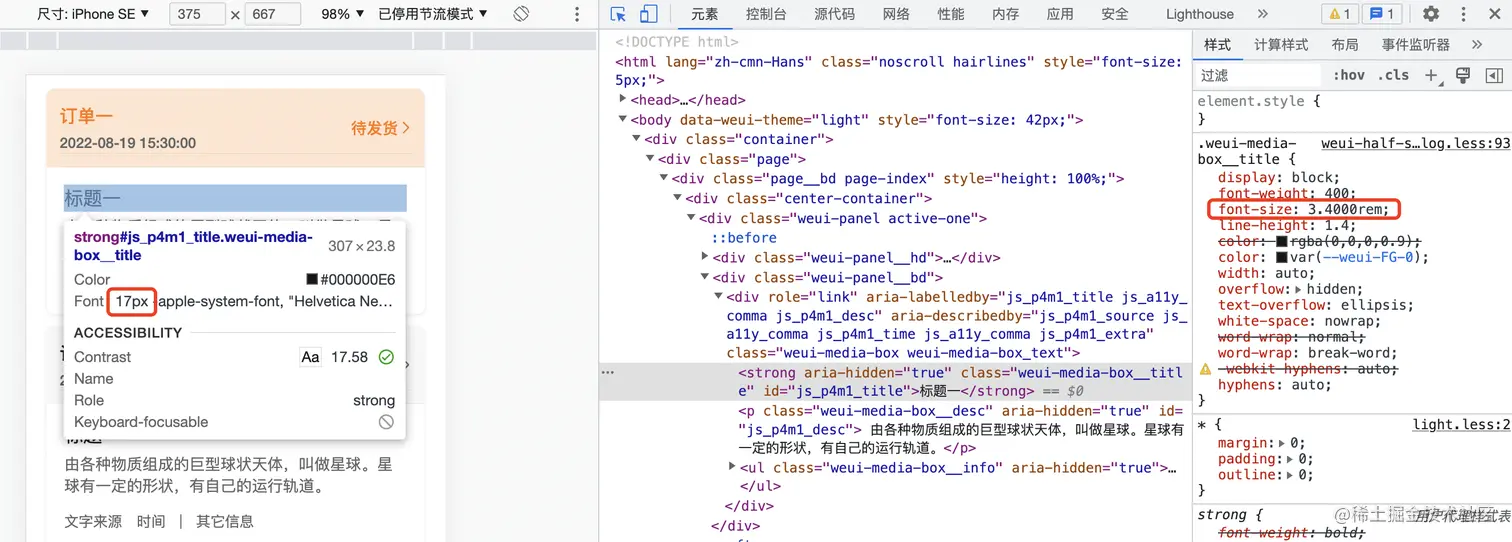1512x542 pixels.
Task: Switch to the 源代码 tab
Action: (834, 14)
